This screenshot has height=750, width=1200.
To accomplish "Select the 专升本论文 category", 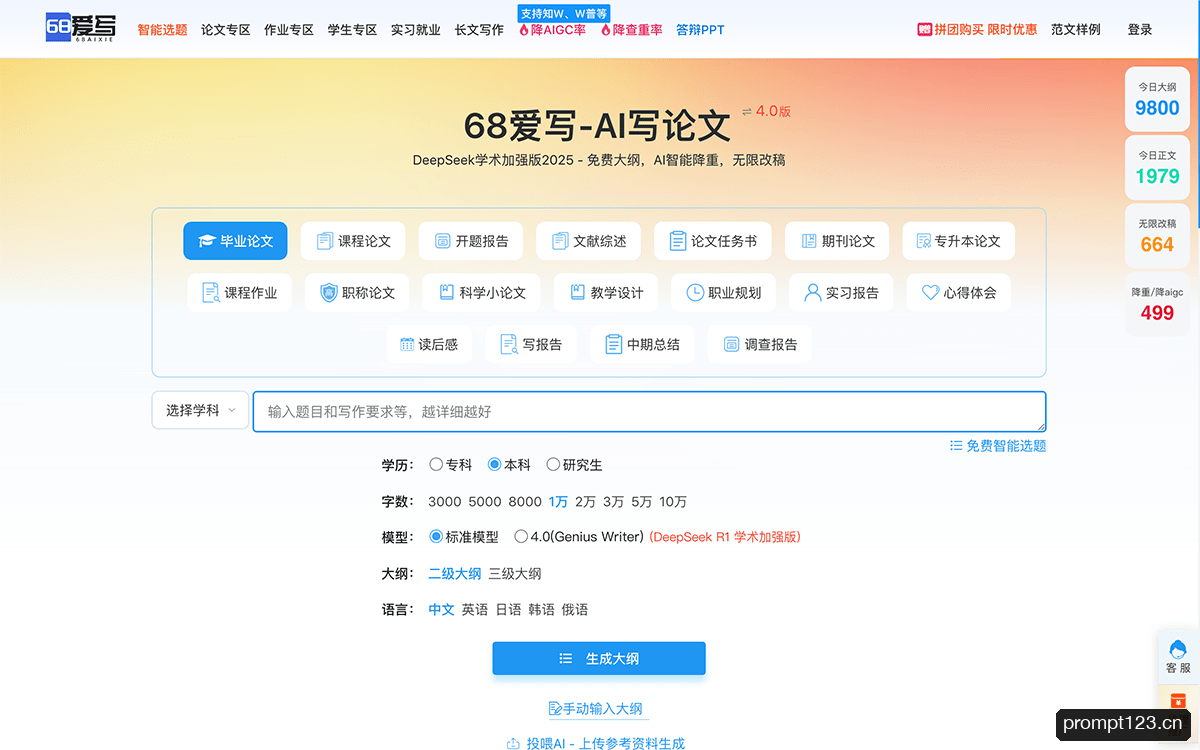I will coord(959,241).
